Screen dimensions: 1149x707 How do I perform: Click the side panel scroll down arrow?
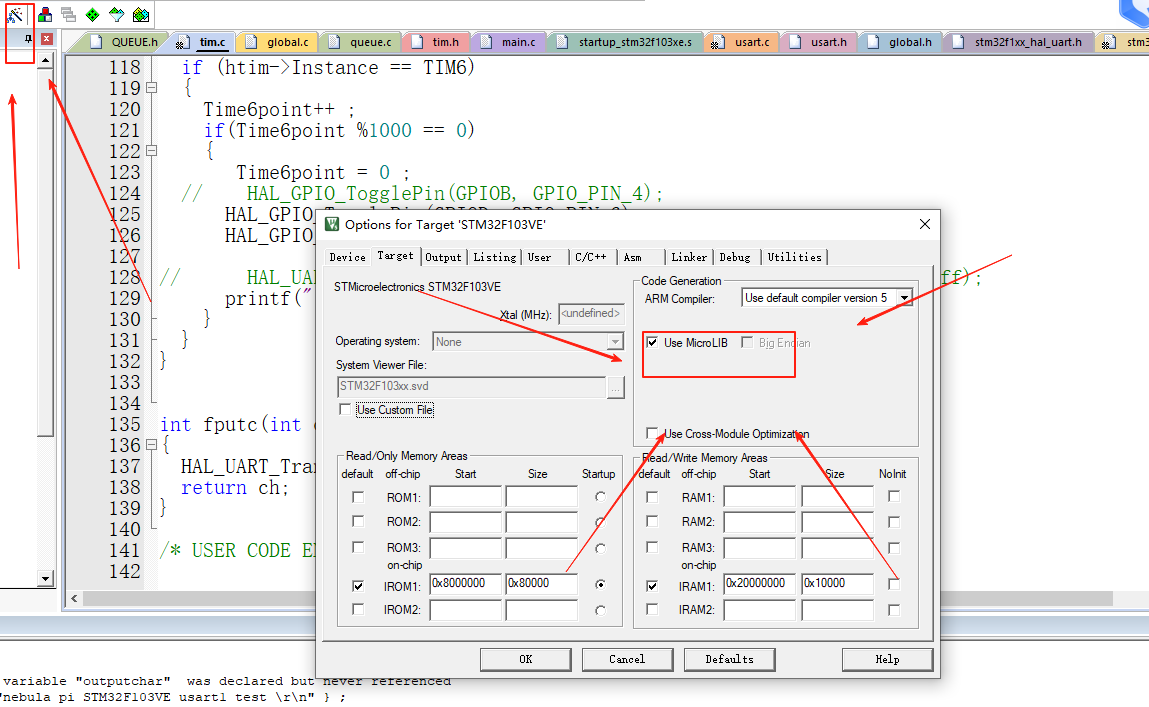point(45,579)
